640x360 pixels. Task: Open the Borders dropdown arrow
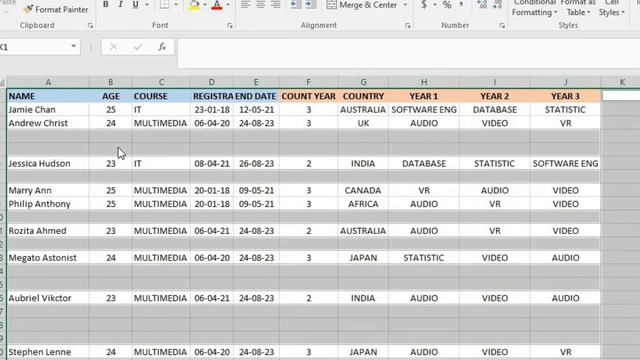176,5
